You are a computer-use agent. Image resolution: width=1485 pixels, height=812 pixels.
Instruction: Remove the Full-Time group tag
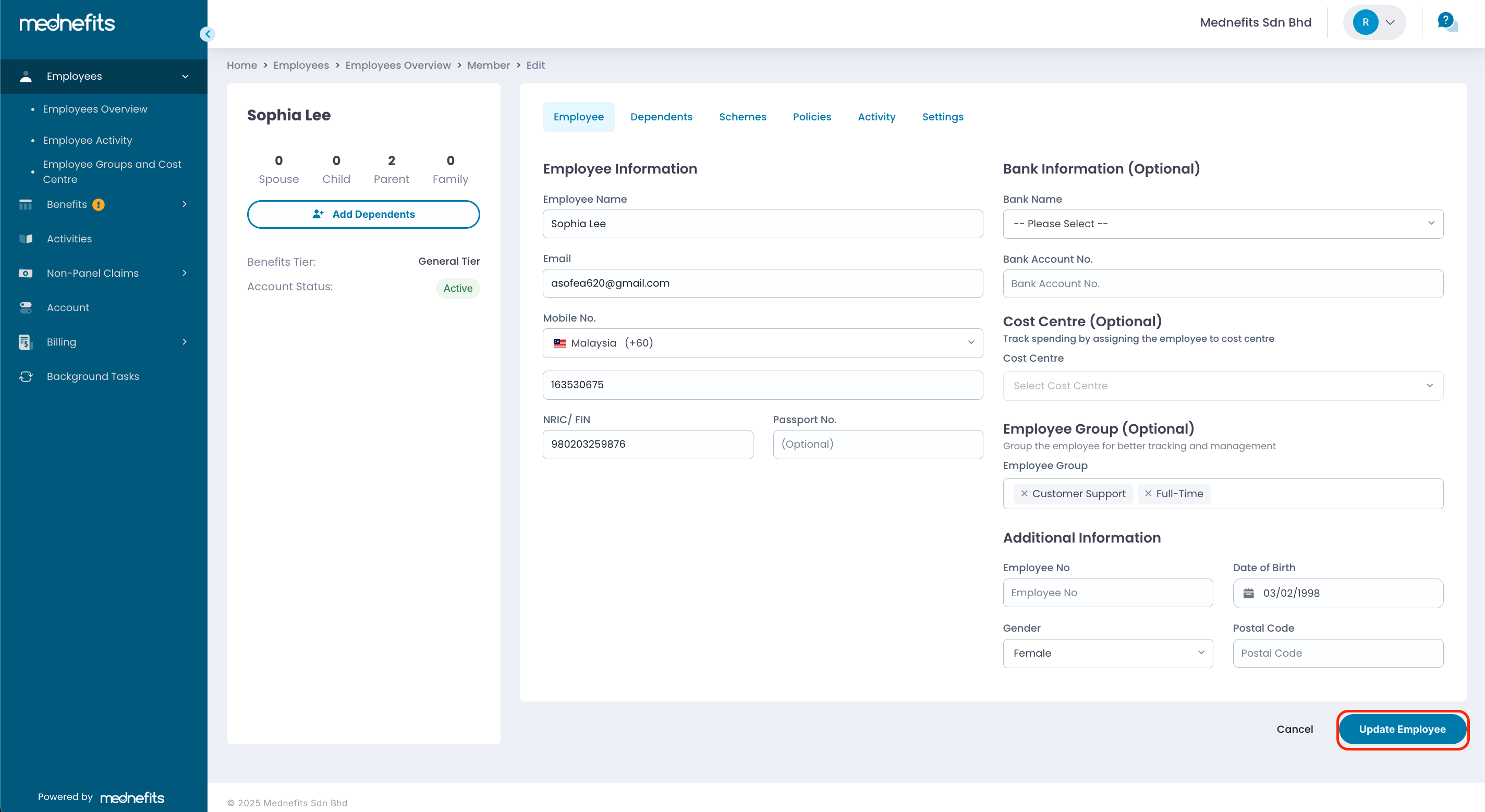click(1148, 494)
